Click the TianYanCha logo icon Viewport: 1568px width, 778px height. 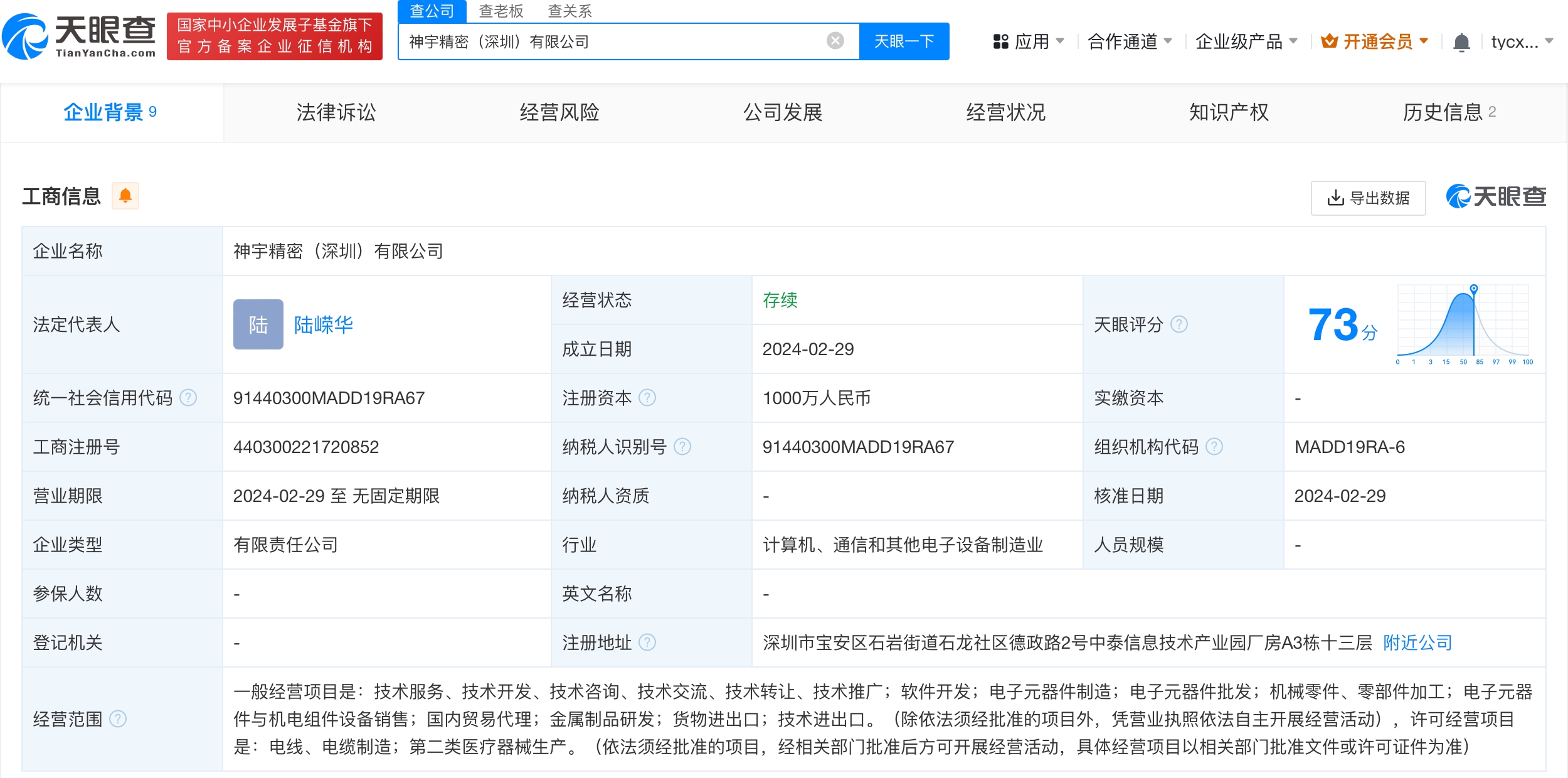25,36
